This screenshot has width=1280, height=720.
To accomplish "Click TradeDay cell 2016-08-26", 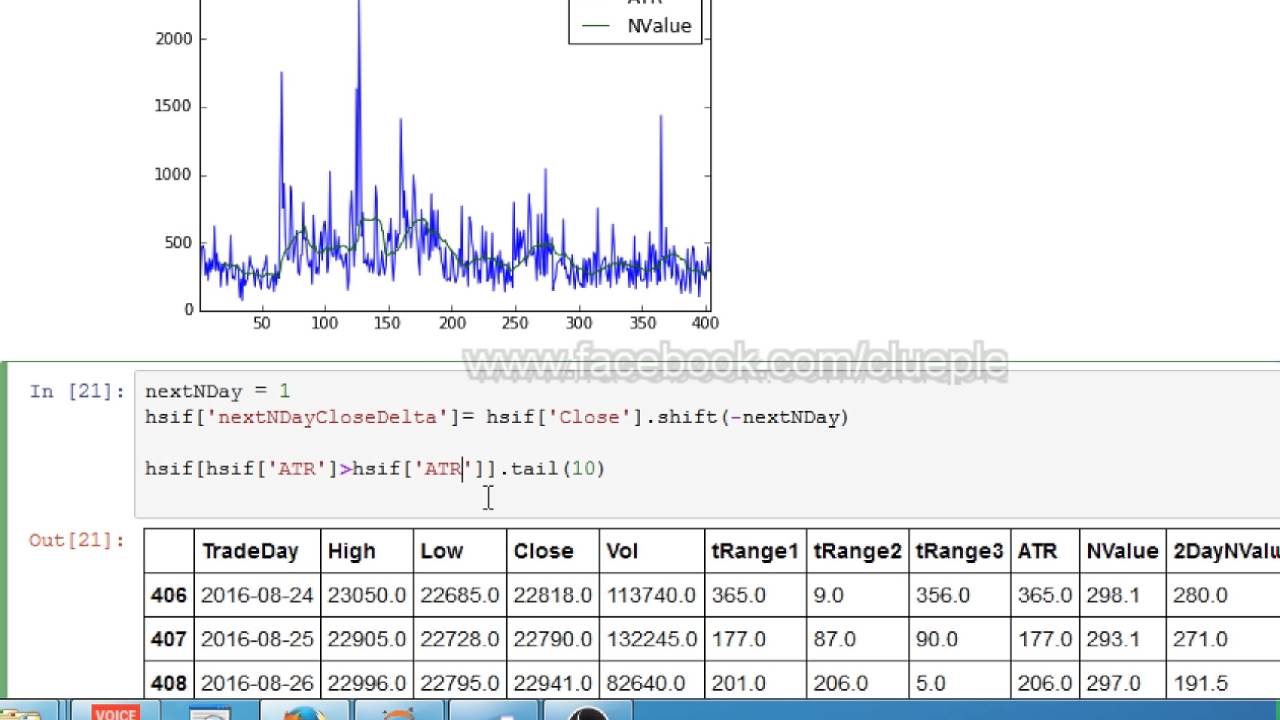I will coord(257,683).
